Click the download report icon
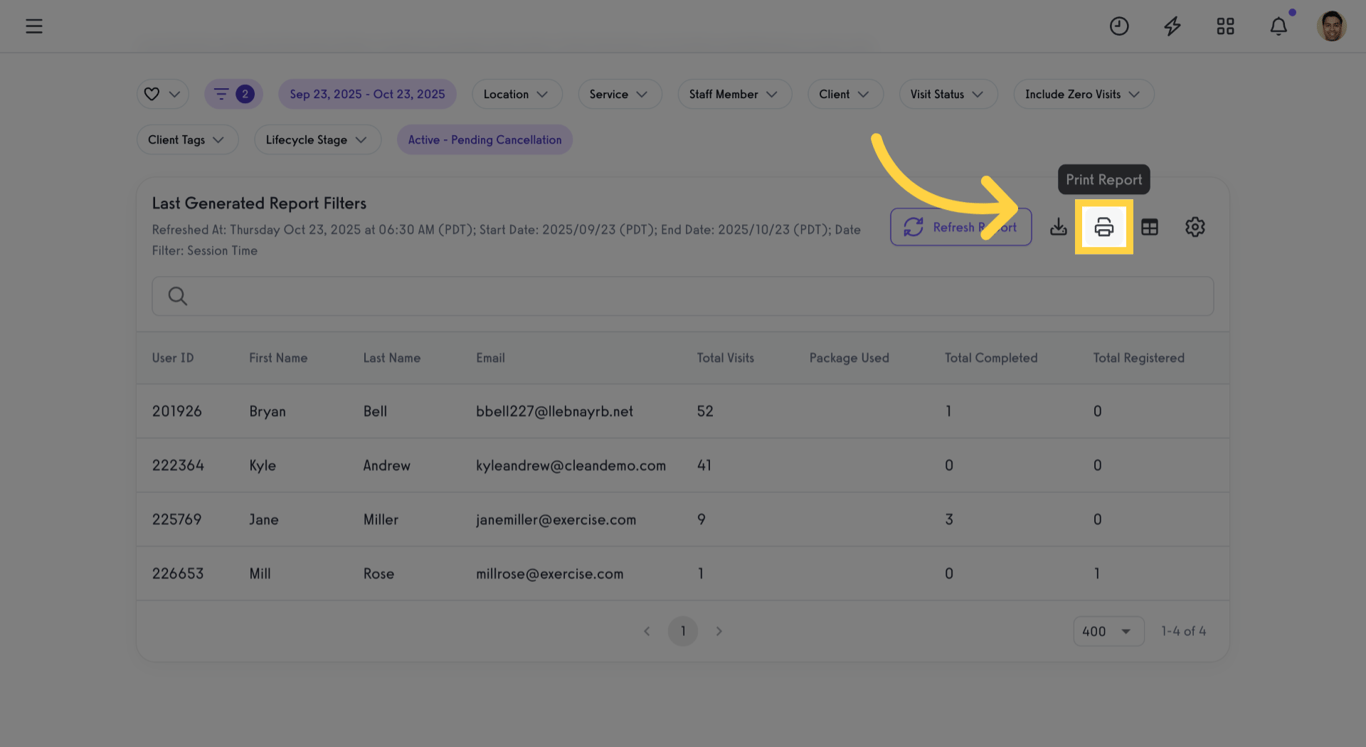1366x747 pixels. coord(1058,227)
